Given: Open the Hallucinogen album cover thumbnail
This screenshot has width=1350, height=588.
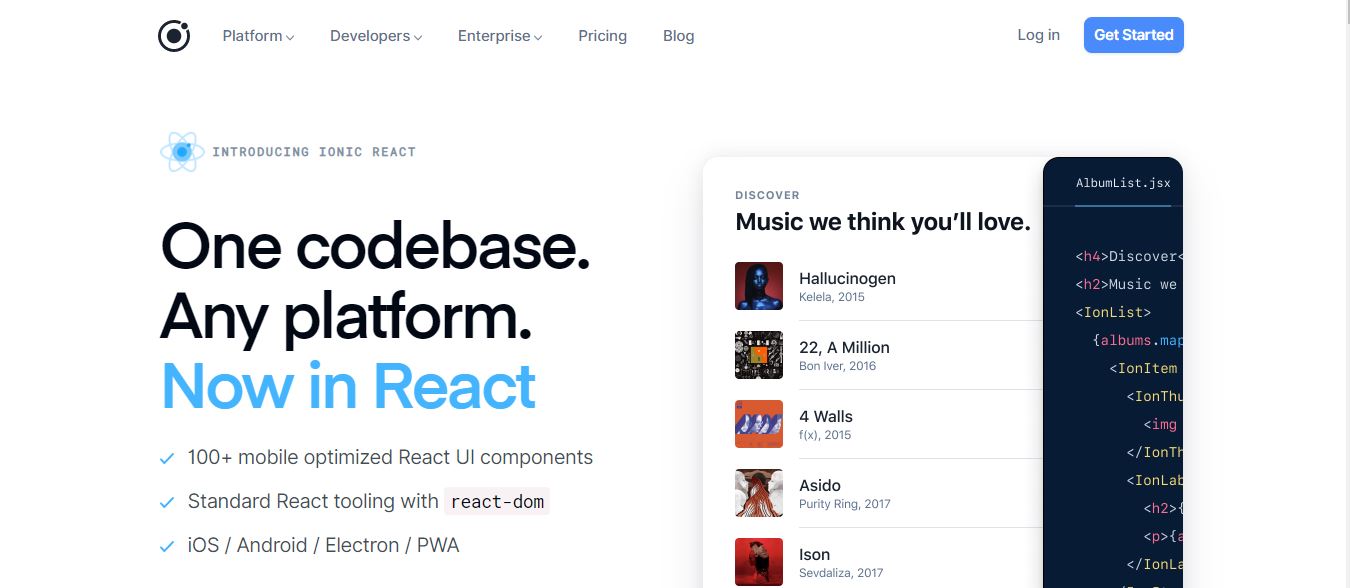Looking at the screenshot, I should click(759, 286).
